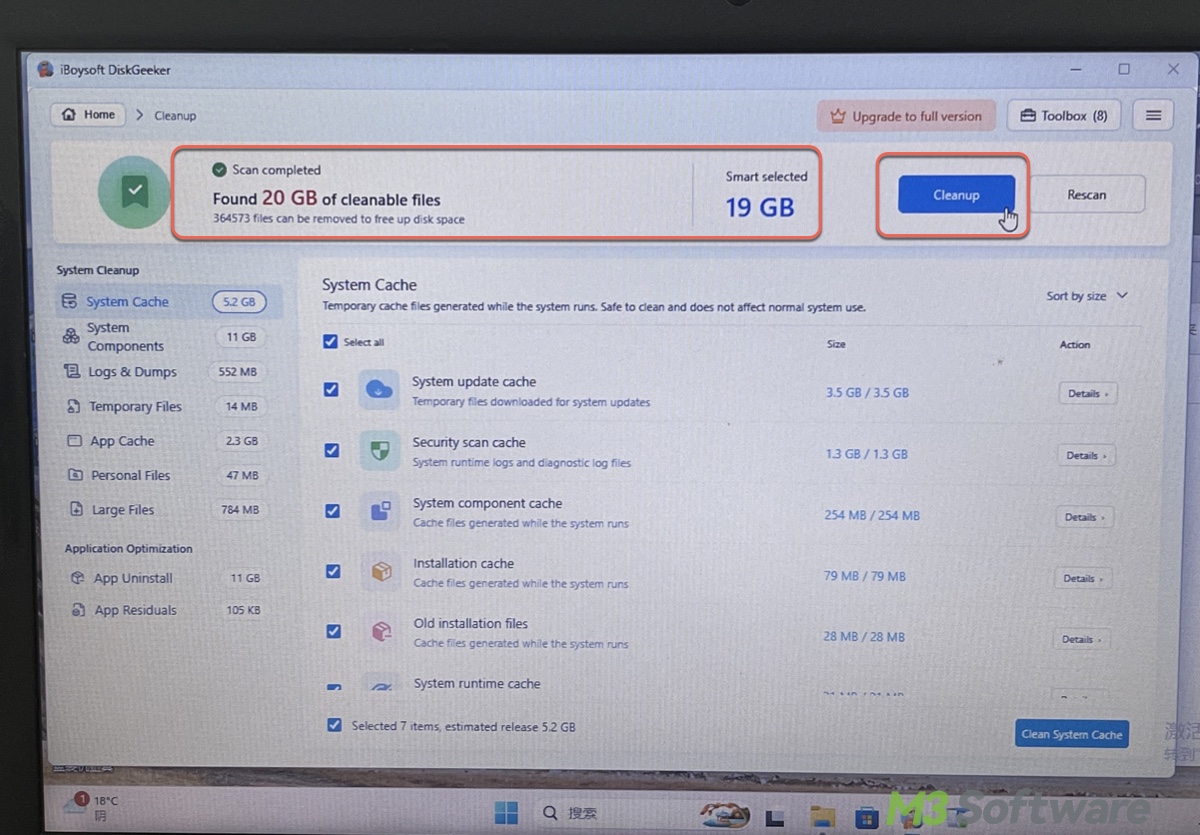Switch to App Cache category
This screenshot has width=1200, height=835.
tap(168, 441)
